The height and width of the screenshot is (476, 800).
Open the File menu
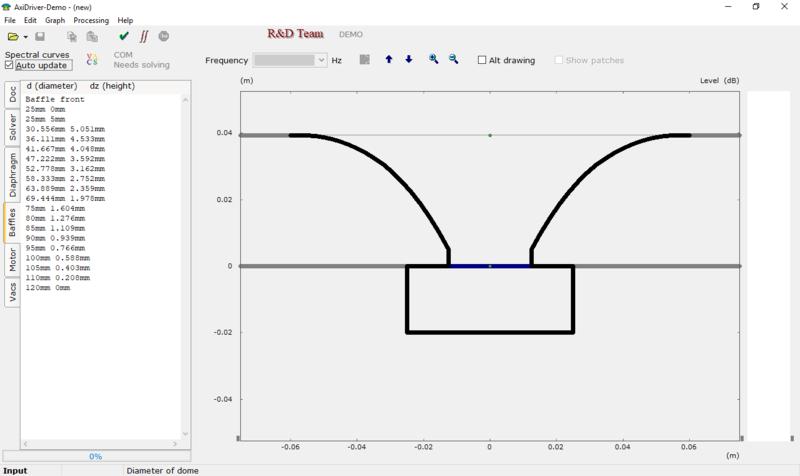[x=10, y=20]
